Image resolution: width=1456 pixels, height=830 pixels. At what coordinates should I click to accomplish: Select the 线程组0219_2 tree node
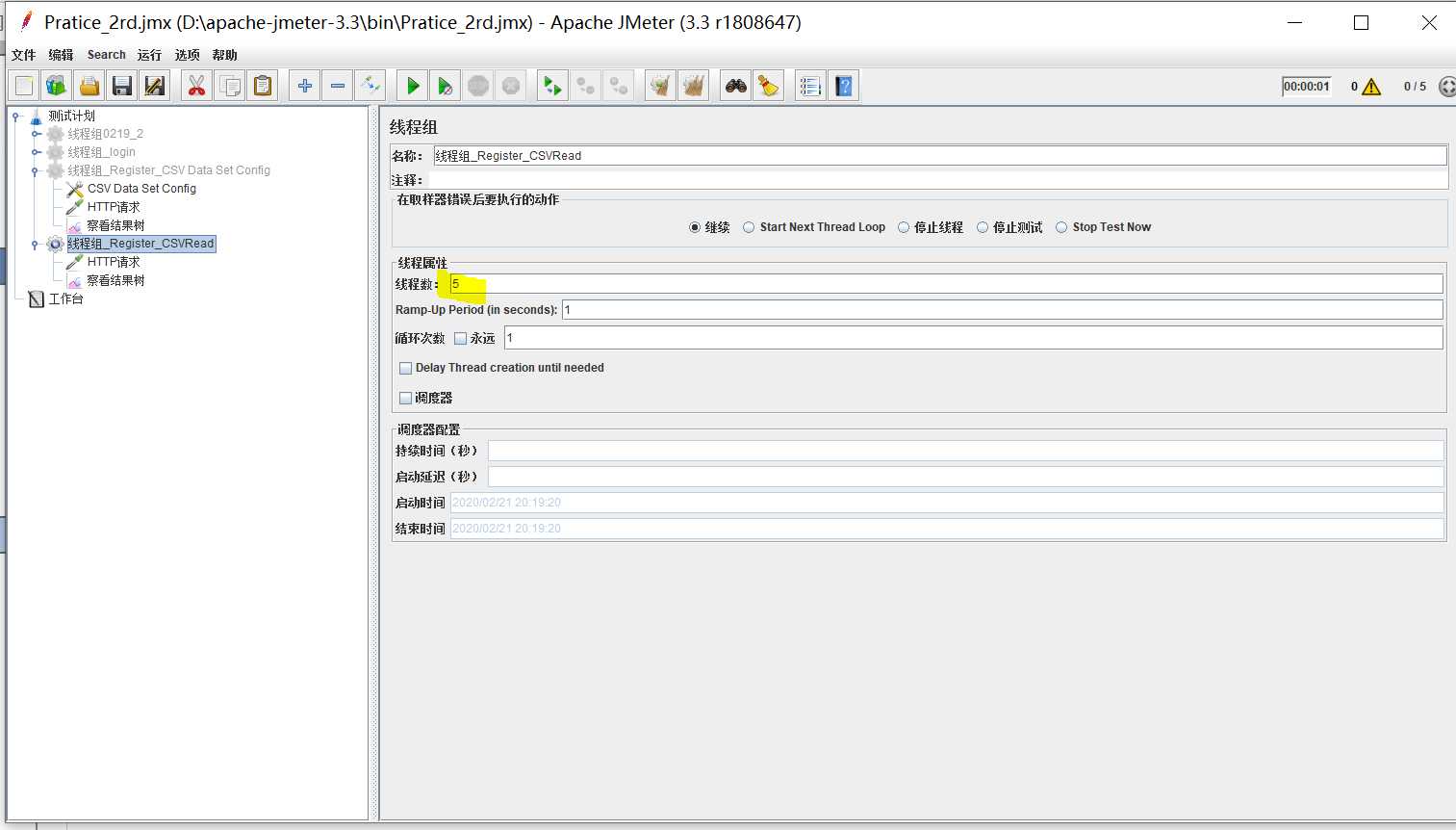(105, 134)
